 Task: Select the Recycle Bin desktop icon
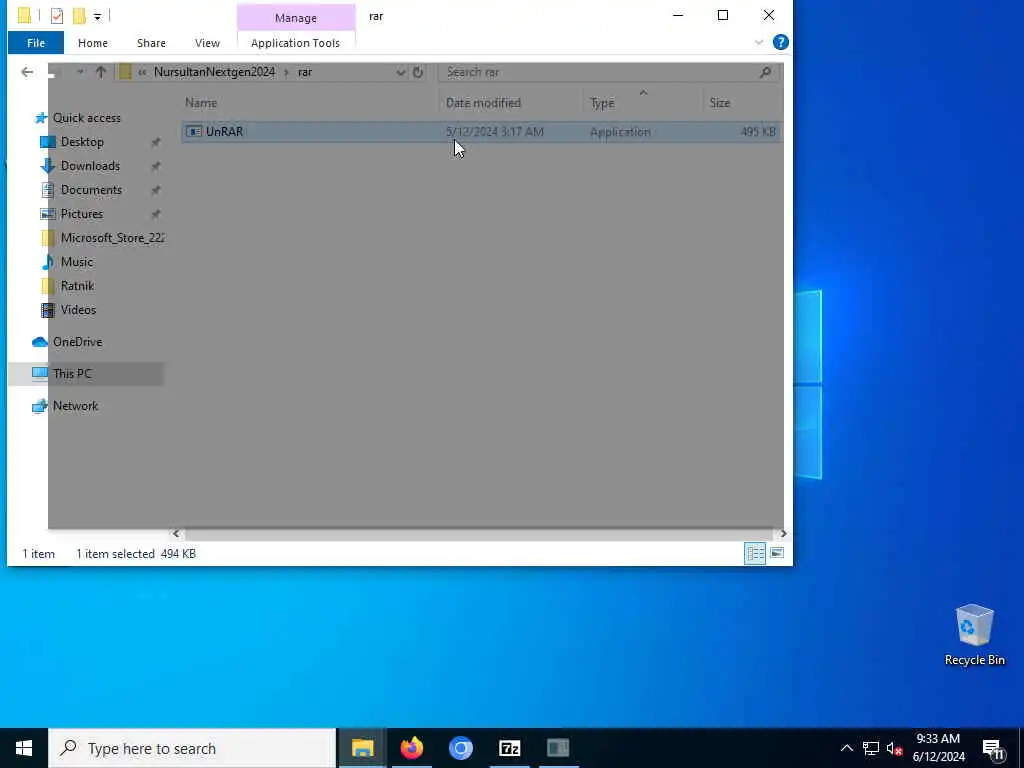pos(974,635)
